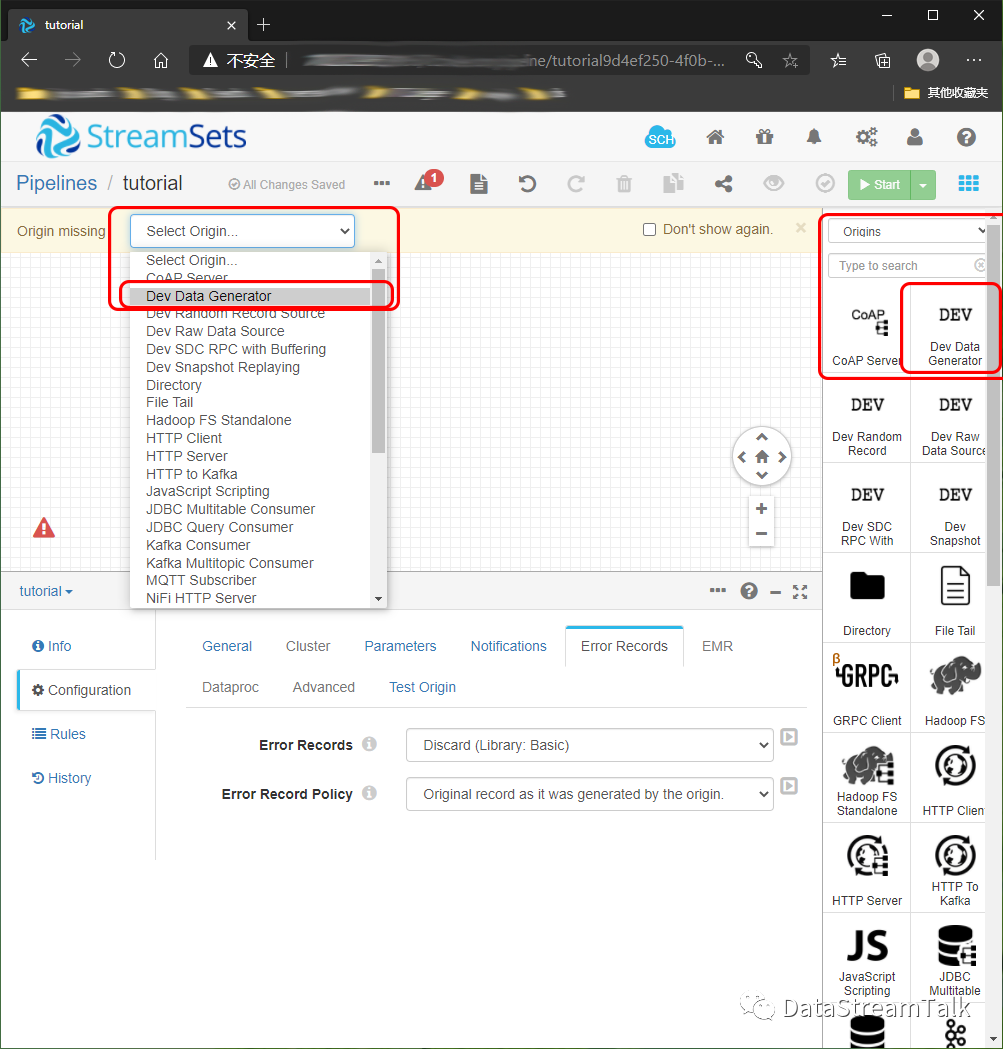Start the pipeline

879,185
